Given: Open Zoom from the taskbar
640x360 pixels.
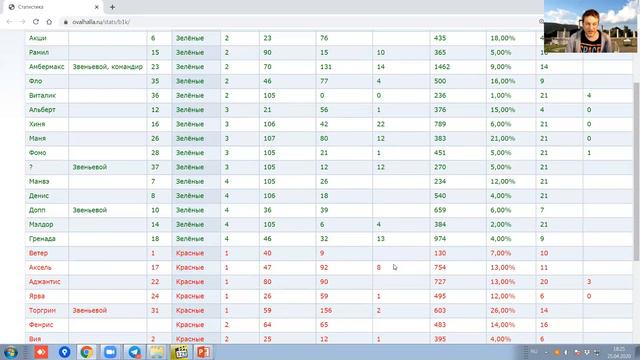Looking at the screenshot, I should coord(110,352).
